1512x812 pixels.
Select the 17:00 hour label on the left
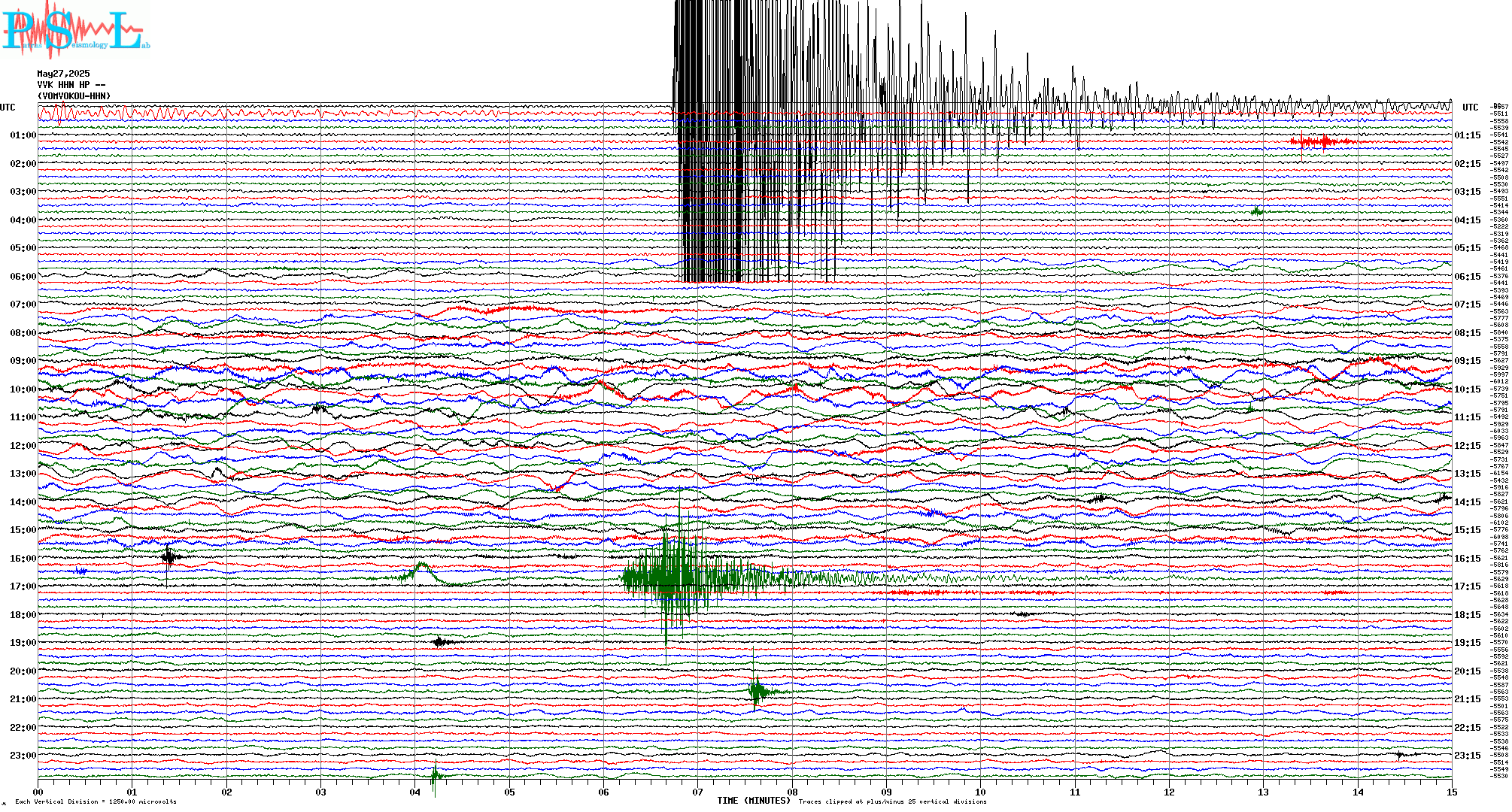click(23, 586)
